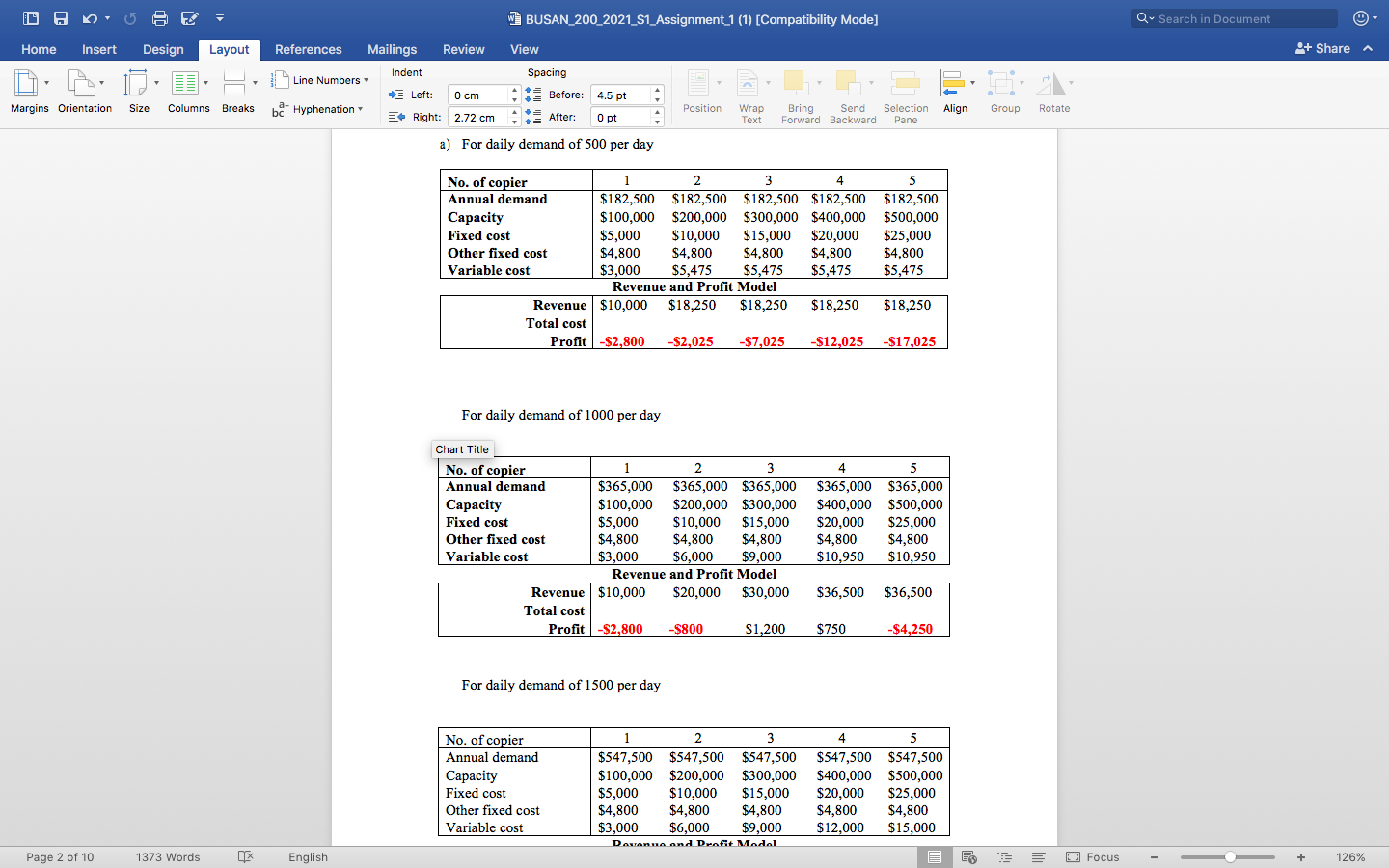Click the Send Backward icon
Screen dimensions: 1389x868
(848, 83)
